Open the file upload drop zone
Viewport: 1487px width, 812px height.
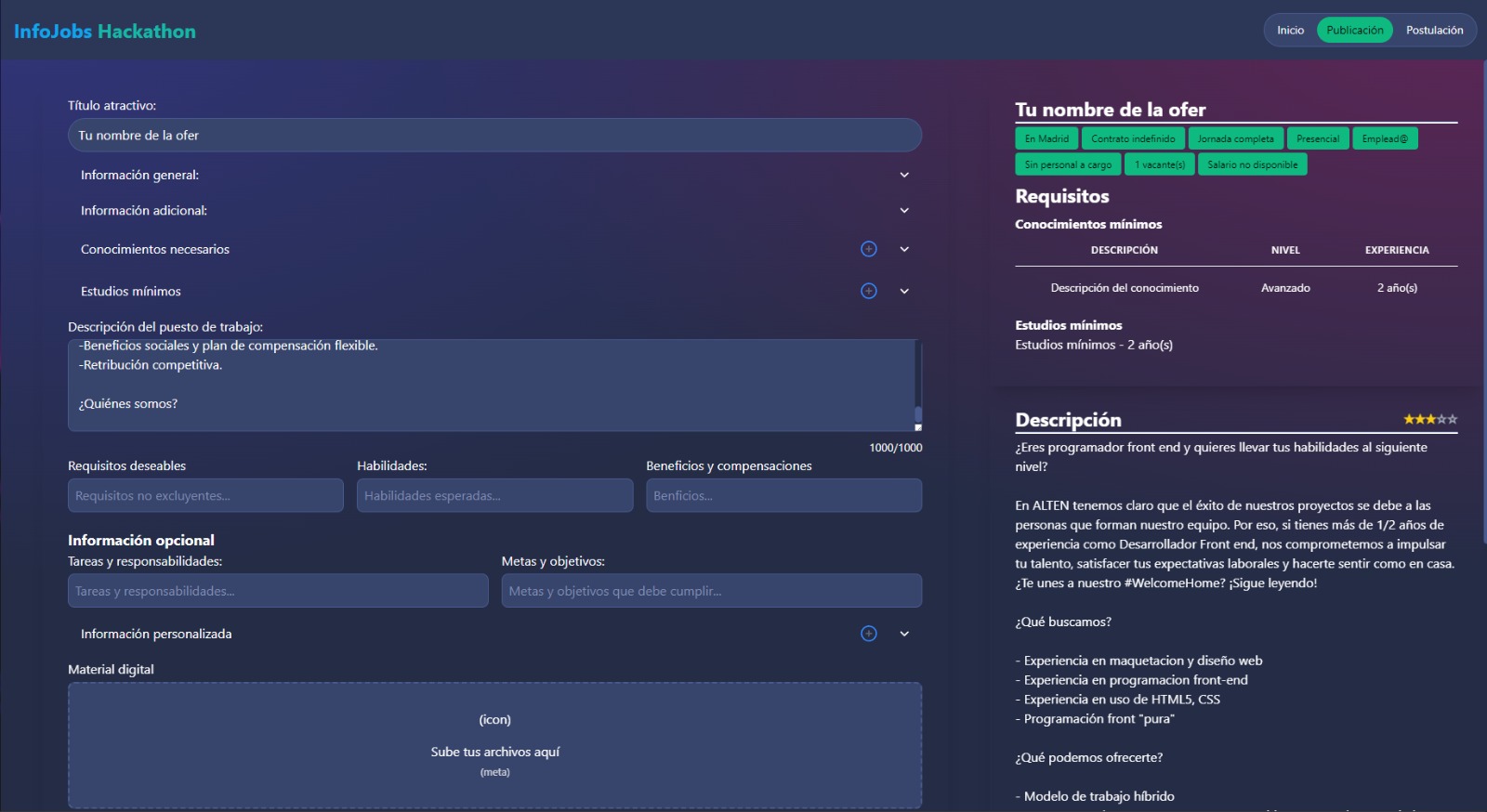(494, 745)
